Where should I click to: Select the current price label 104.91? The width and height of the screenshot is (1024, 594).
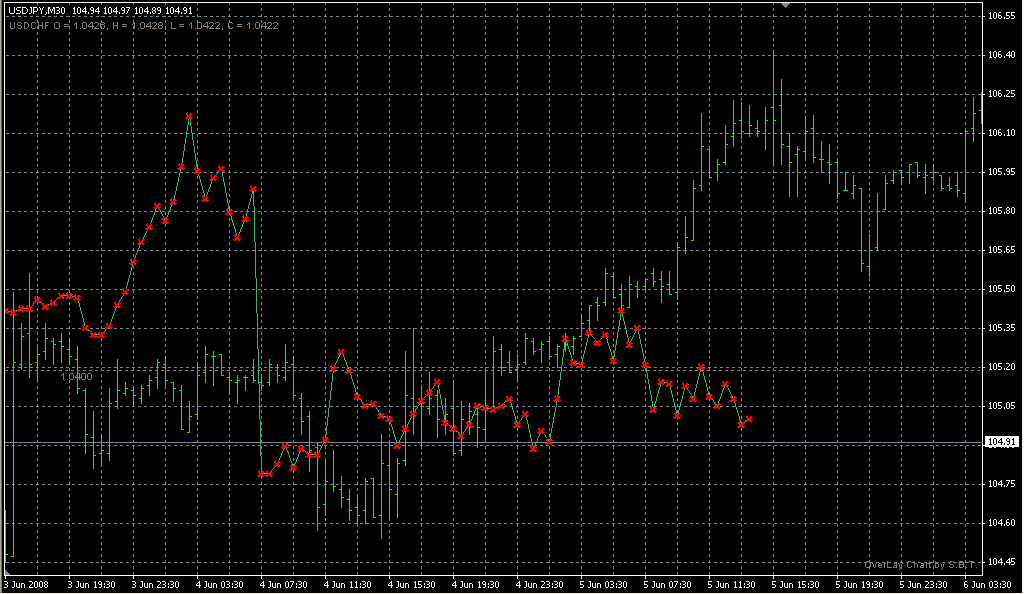click(1001, 442)
